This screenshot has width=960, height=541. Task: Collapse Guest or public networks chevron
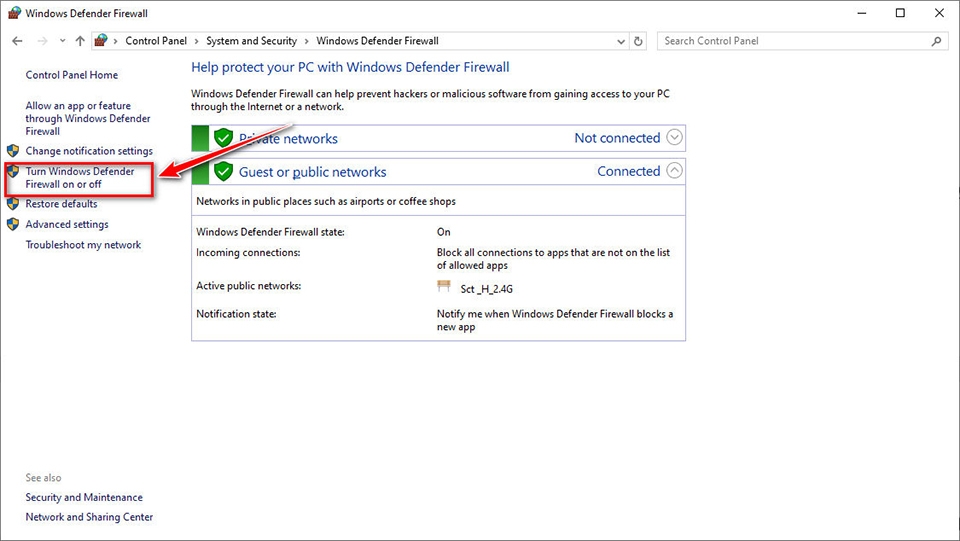point(674,170)
